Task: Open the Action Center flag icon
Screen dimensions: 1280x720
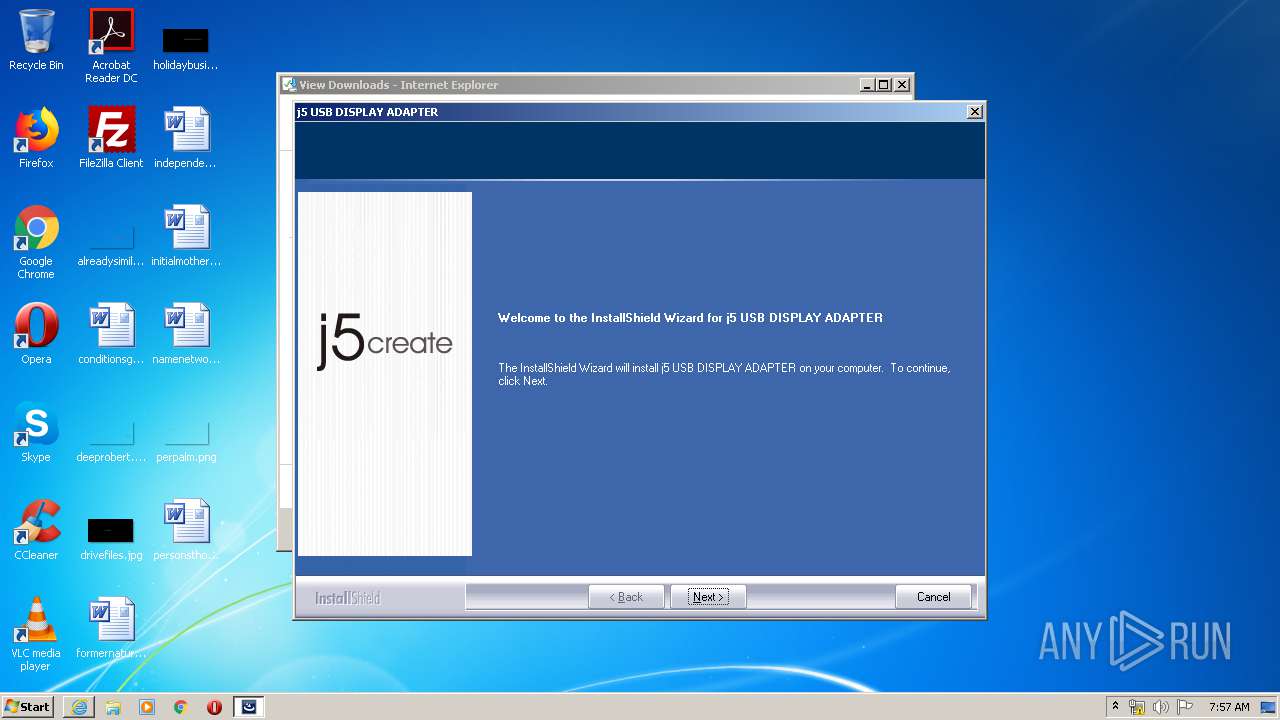Action: (x=1184, y=707)
